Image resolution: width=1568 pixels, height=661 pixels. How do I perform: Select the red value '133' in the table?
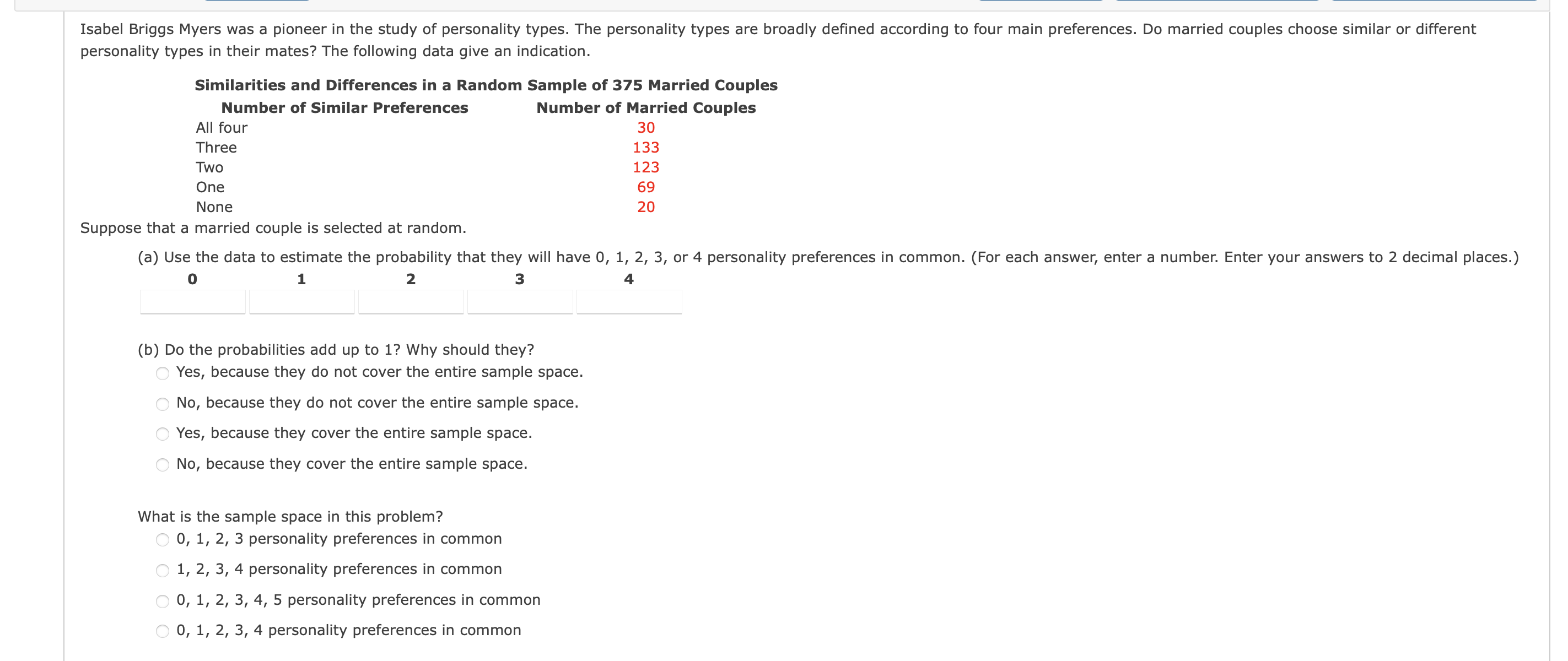pos(646,147)
